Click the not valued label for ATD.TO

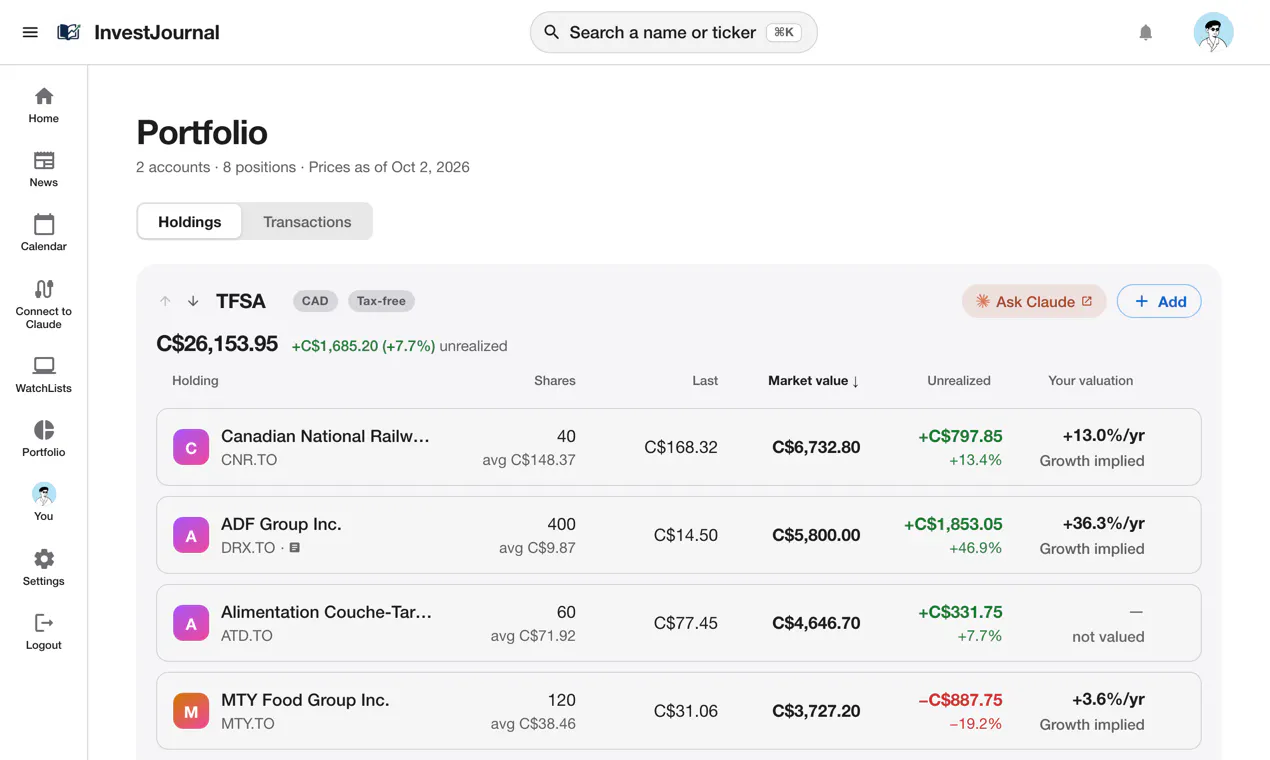pyautogui.click(x=1108, y=636)
